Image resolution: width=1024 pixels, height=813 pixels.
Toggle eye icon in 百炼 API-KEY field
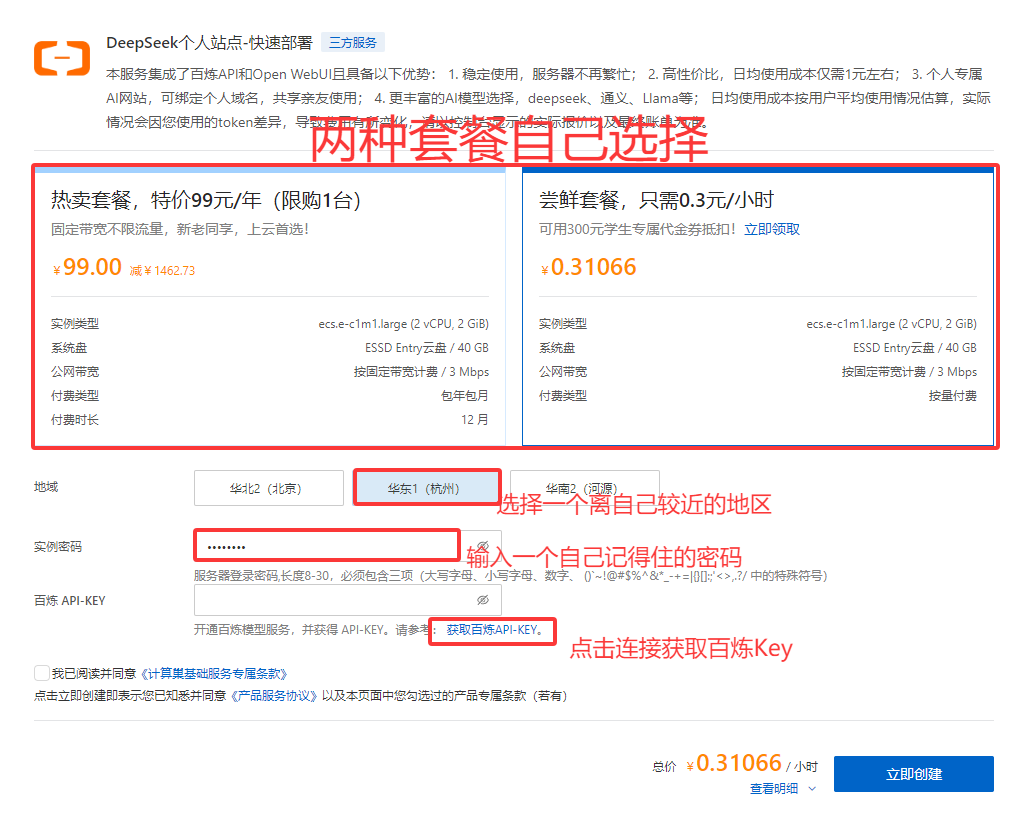click(483, 600)
